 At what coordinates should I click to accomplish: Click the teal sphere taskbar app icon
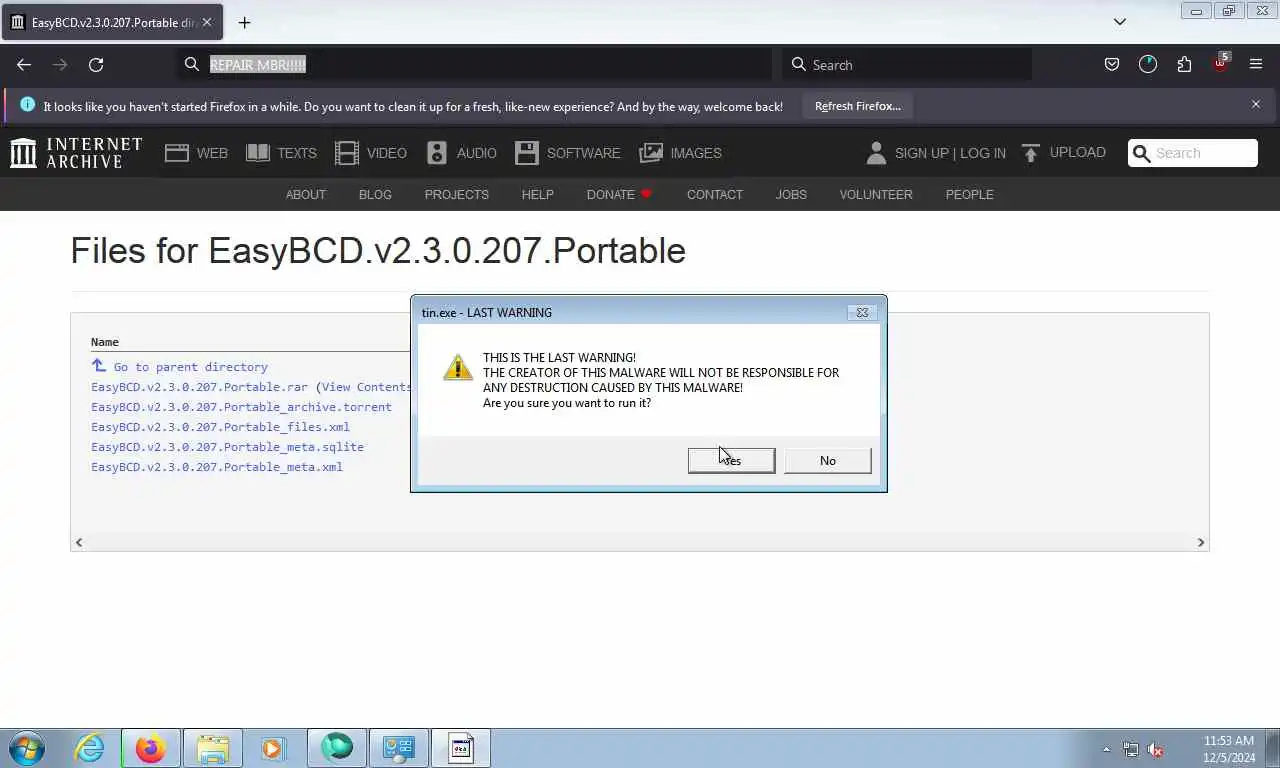click(x=337, y=748)
